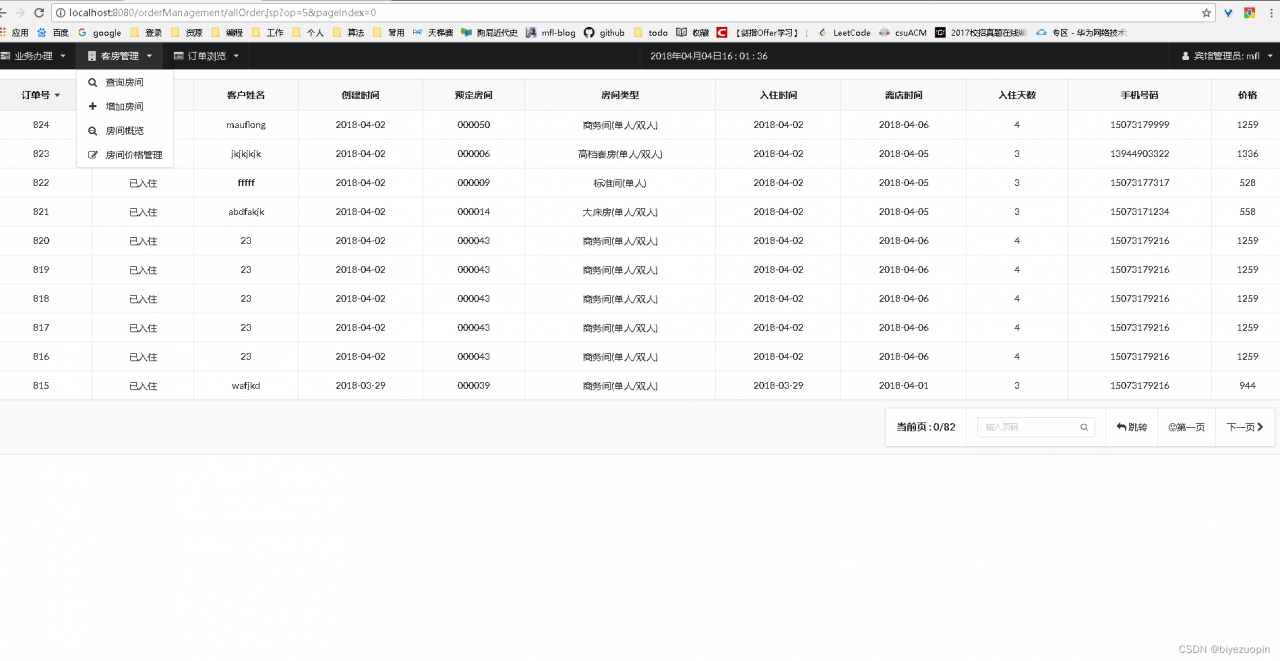Open the 百度 bookmark

[x=53, y=32]
